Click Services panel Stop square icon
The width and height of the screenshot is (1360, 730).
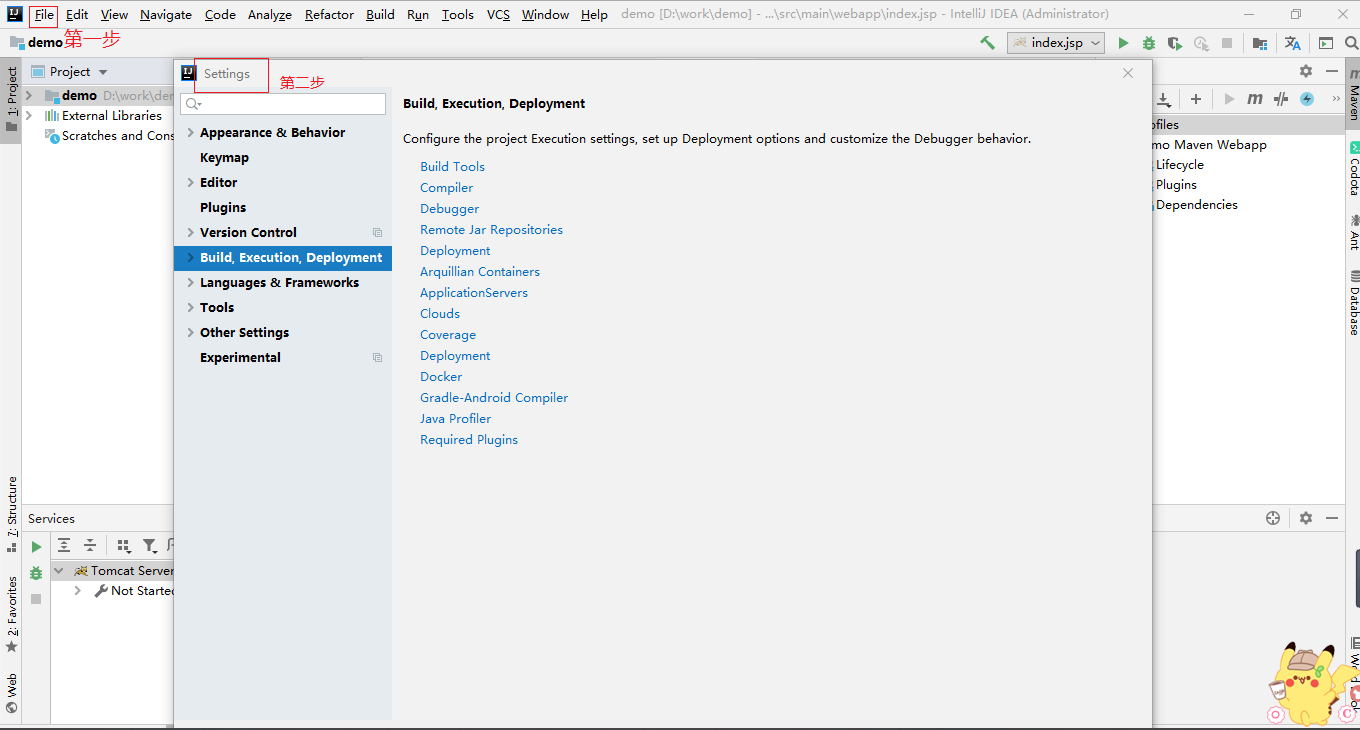(36, 599)
